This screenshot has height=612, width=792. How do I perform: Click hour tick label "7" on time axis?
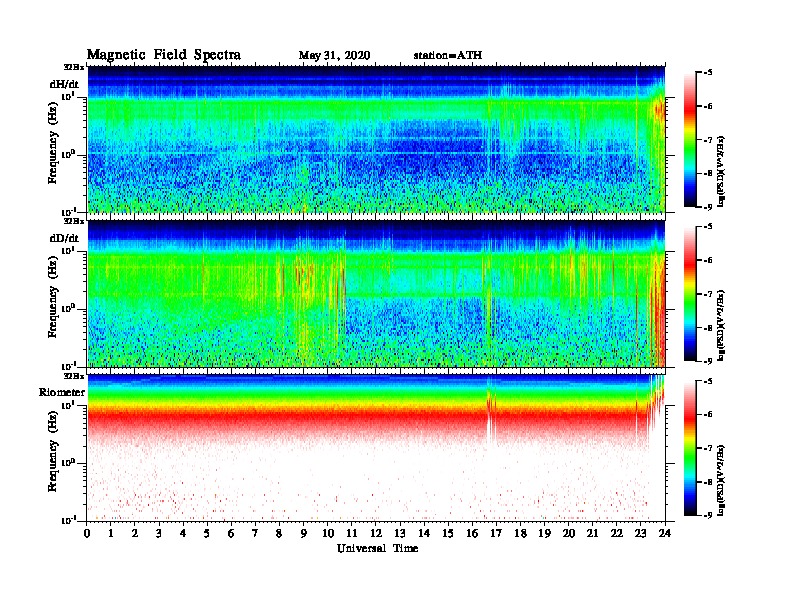tap(255, 533)
